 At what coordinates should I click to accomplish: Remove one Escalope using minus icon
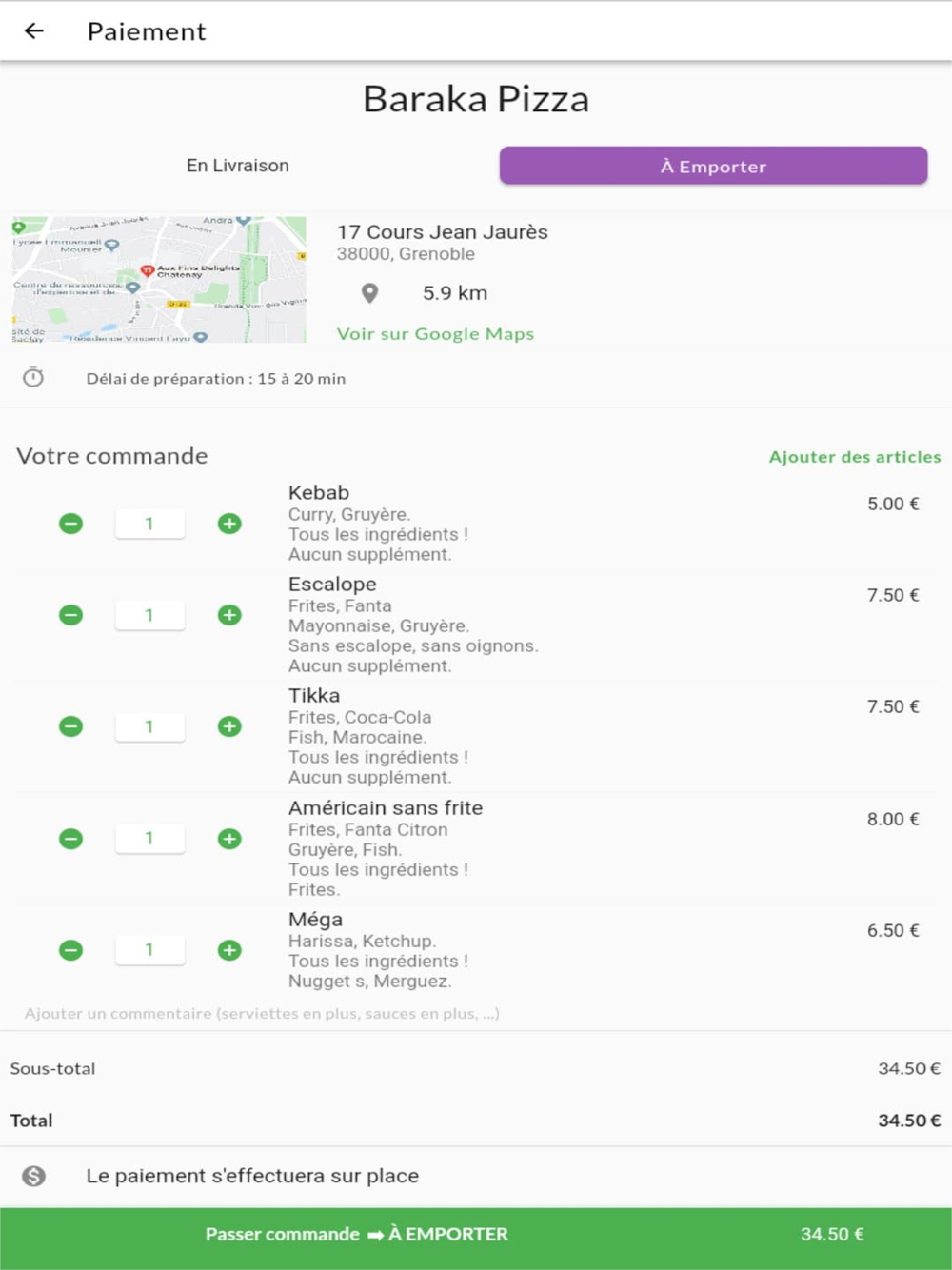70,615
